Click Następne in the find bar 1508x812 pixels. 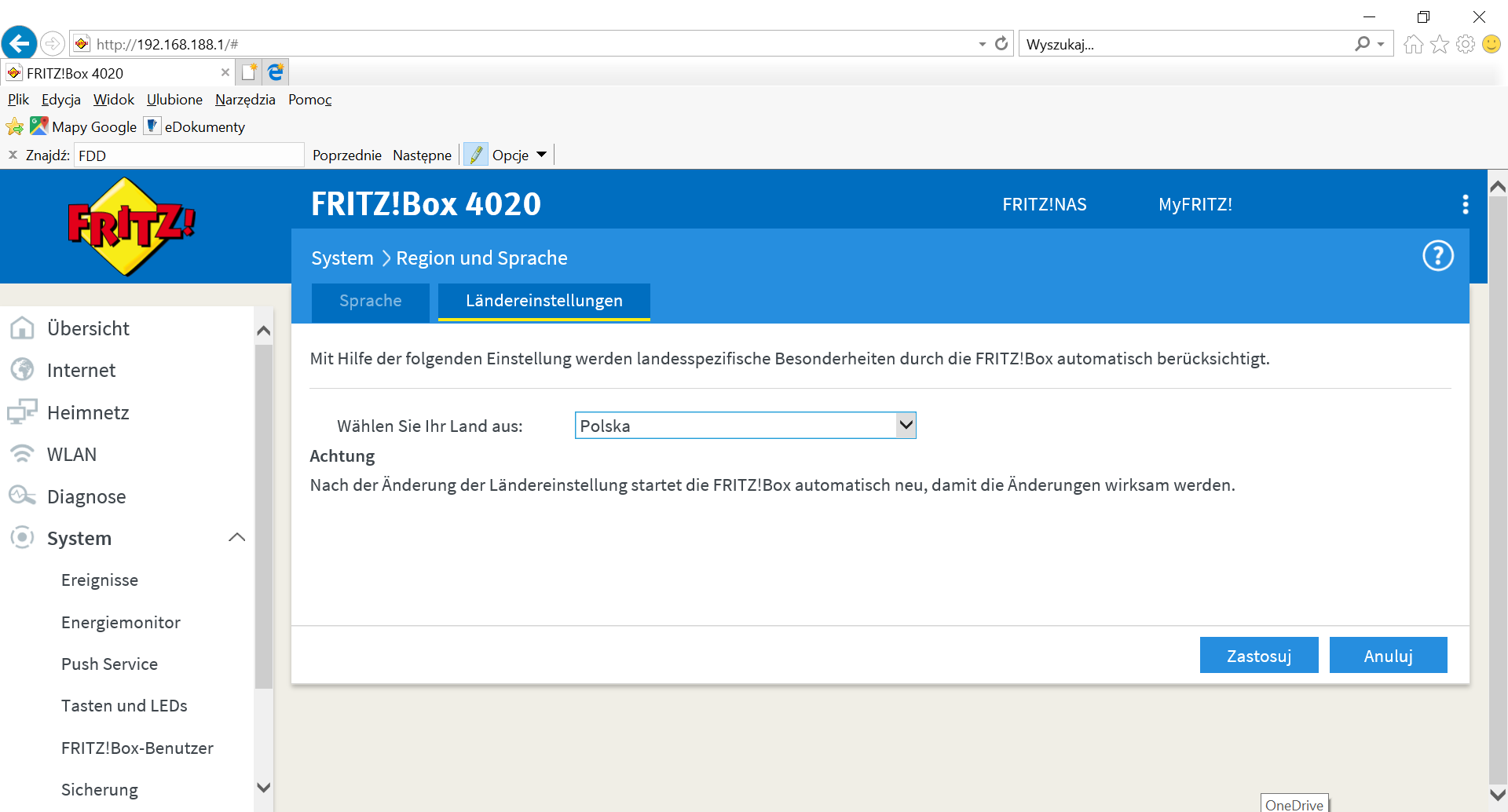[422, 155]
